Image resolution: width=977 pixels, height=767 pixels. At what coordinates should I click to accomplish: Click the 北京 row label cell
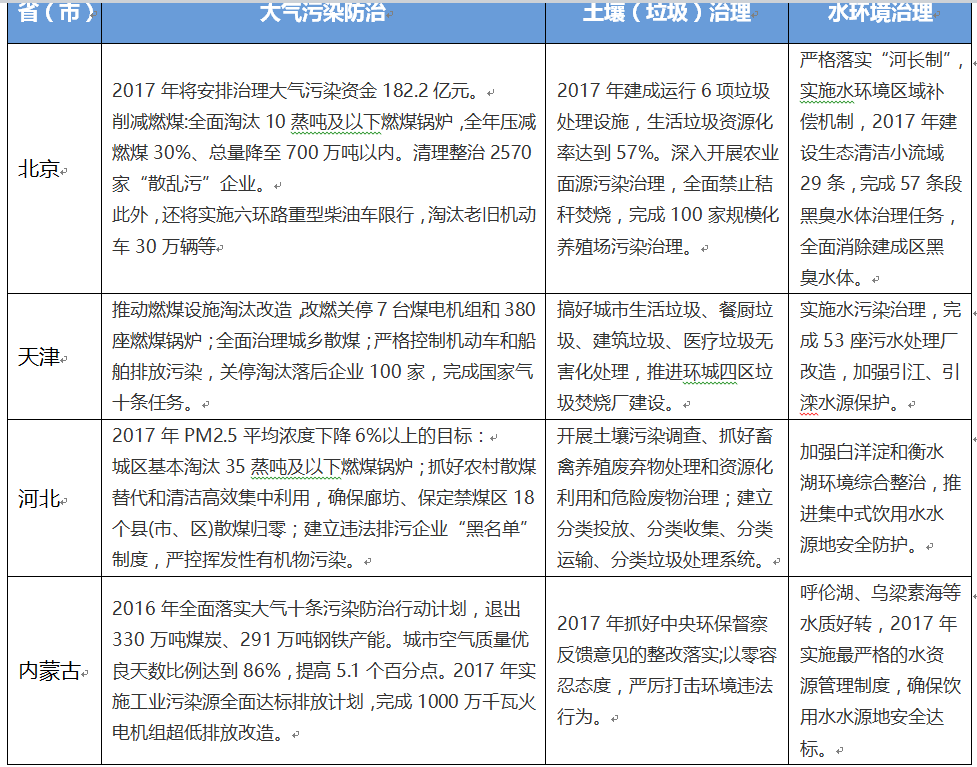pos(42,169)
